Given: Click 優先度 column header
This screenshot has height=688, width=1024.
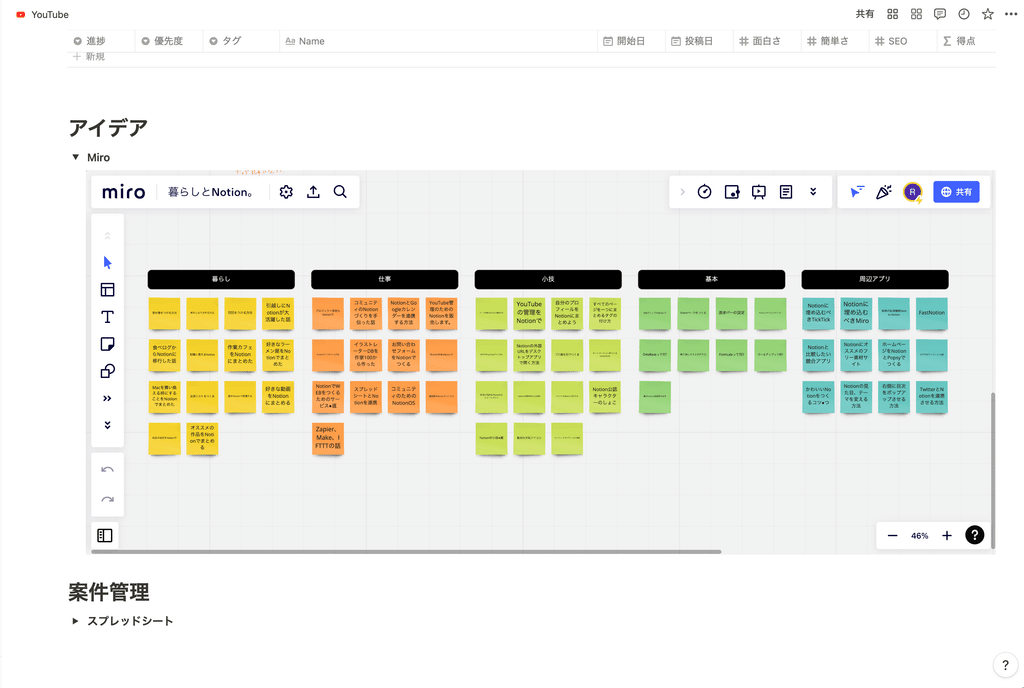Looking at the screenshot, I should 168,41.
